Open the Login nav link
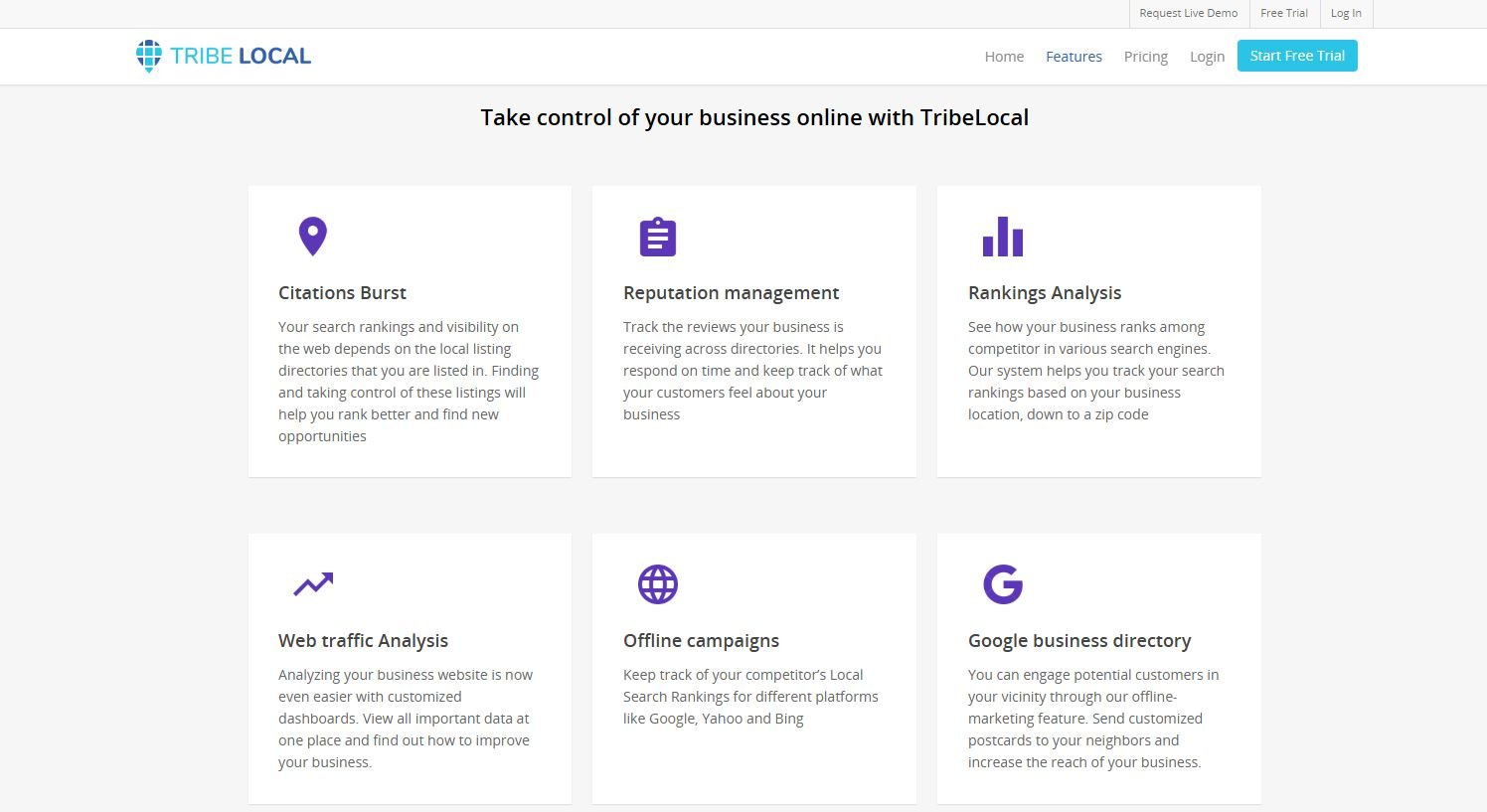Image resolution: width=1487 pixels, height=812 pixels. [1207, 57]
